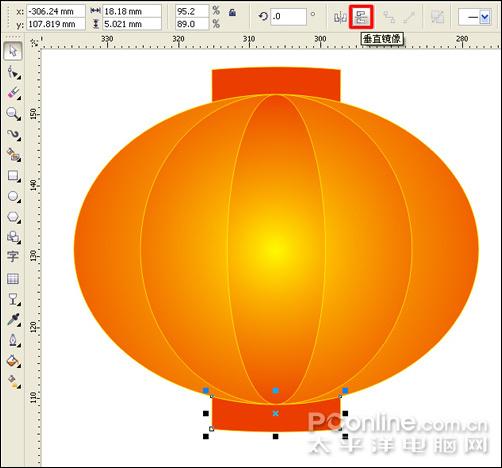502x468 pixels.
Task: Select the lantern's bottom red cap
Action: pos(276,418)
